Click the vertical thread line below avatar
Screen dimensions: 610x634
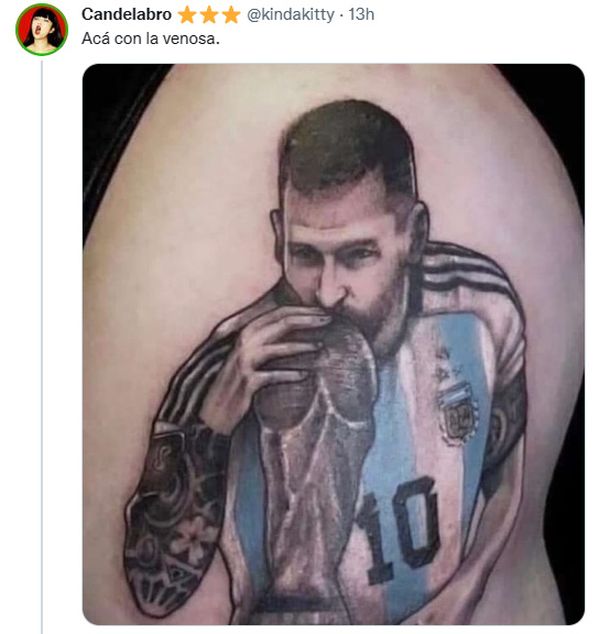42,346
